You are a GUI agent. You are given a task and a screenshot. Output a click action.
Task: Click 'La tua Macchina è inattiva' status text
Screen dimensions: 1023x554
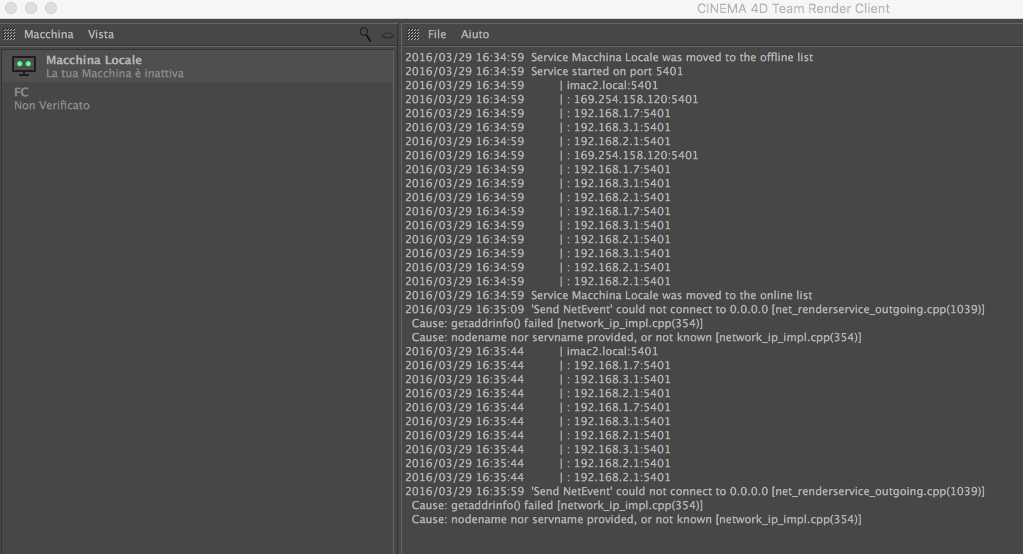point(115,74)
